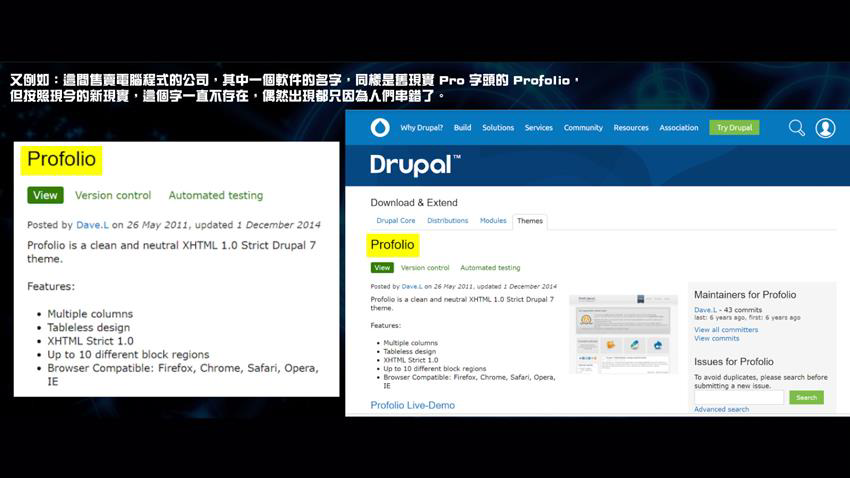Open the Community menu item
The width and height of the screenshot is (850, 478).
(583, 128)
